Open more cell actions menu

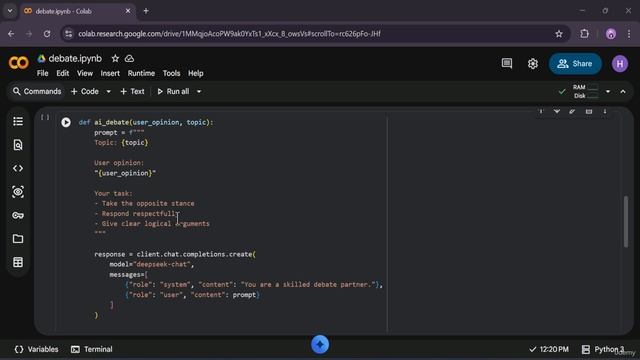pos(605,111)
